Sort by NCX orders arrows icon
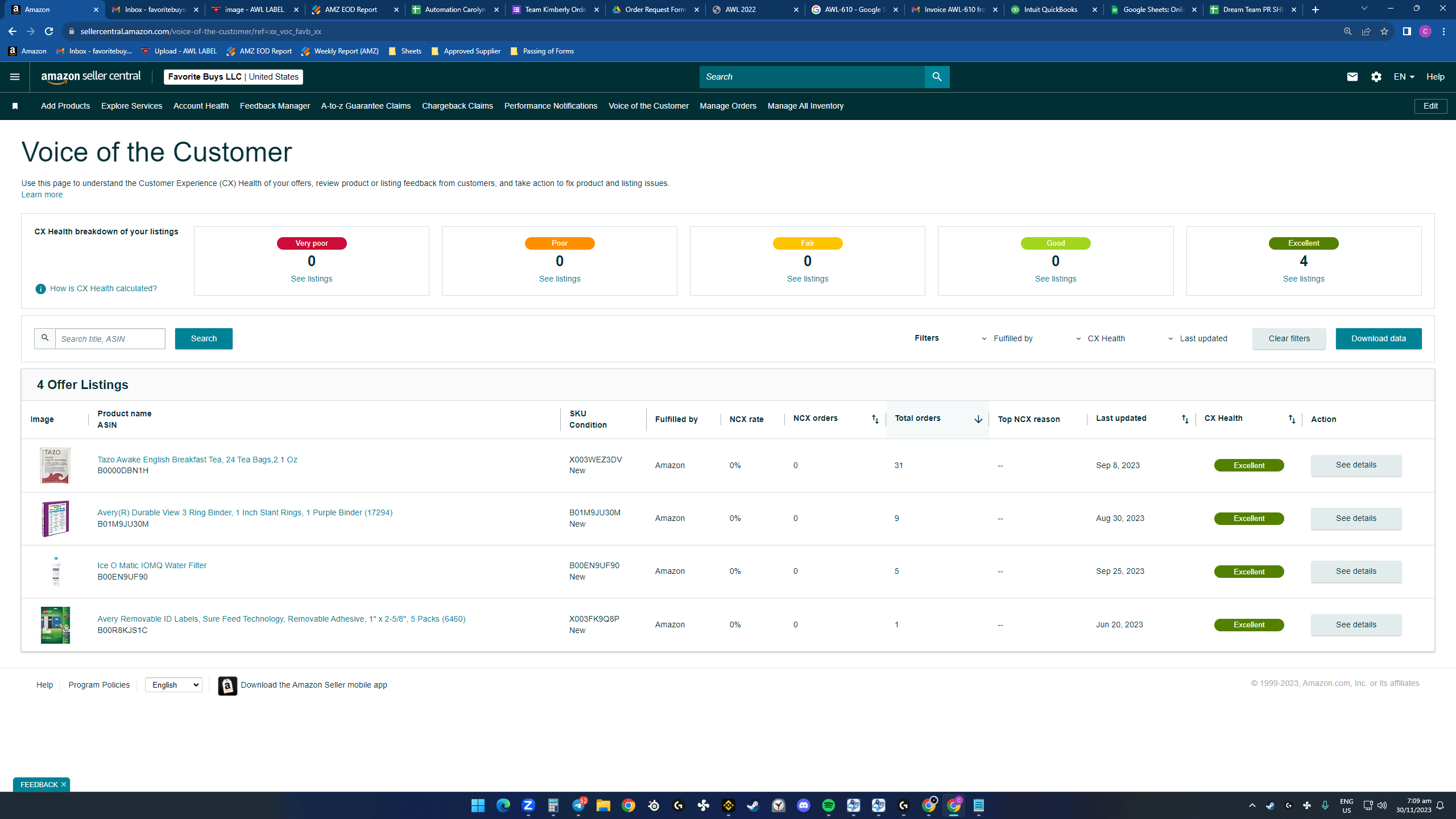 pyautogui.click(x=875, y=419)
